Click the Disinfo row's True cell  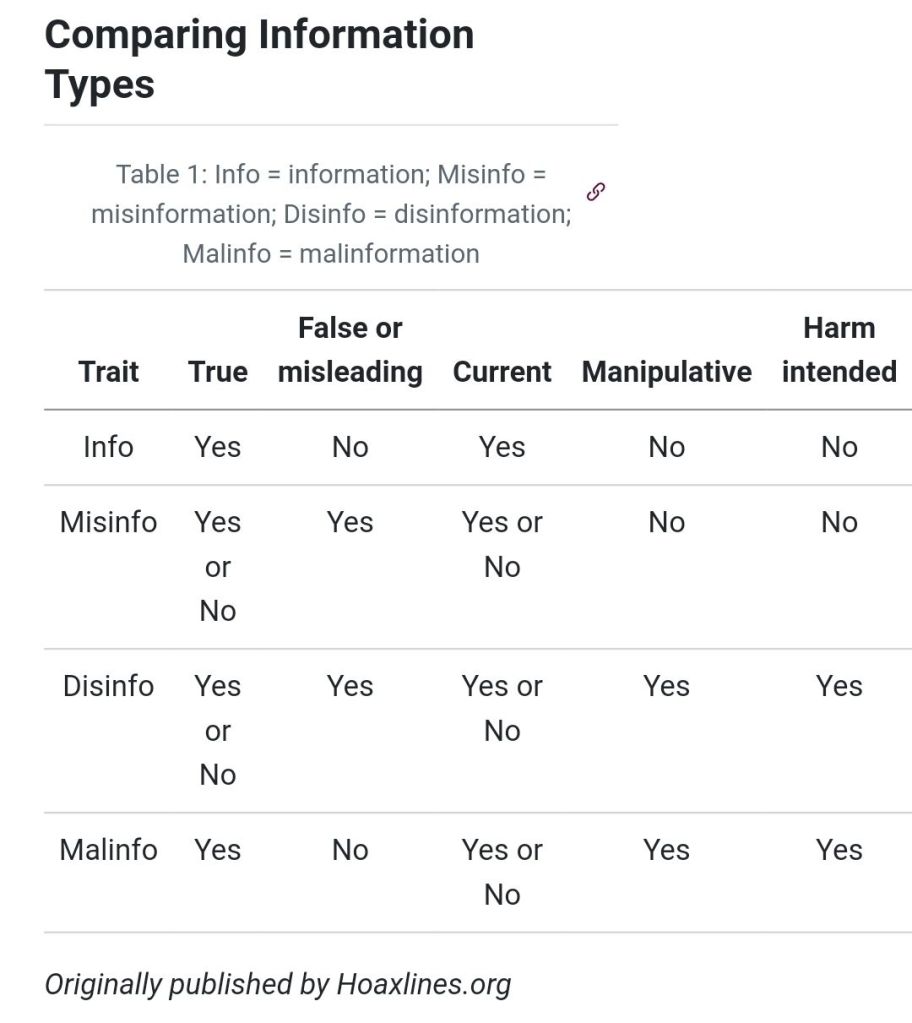(218, 730)
